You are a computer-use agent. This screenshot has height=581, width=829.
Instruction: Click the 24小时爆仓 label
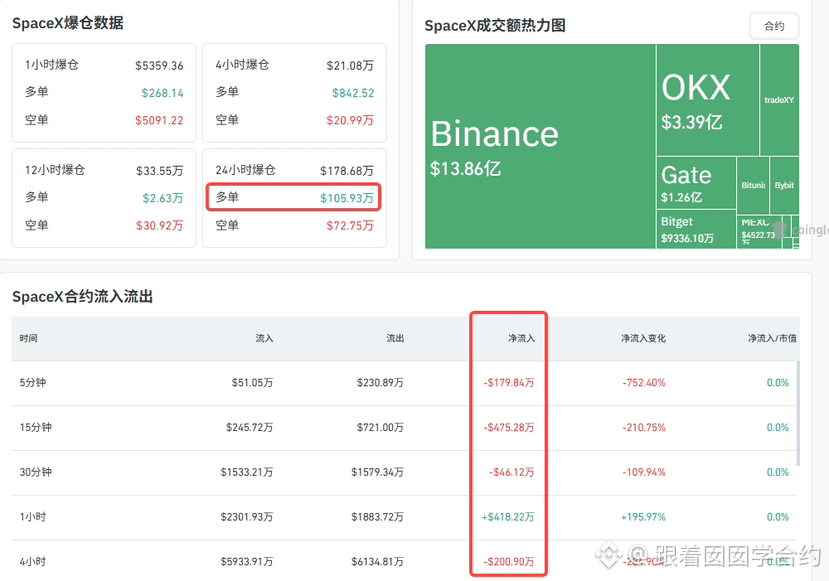245,170
